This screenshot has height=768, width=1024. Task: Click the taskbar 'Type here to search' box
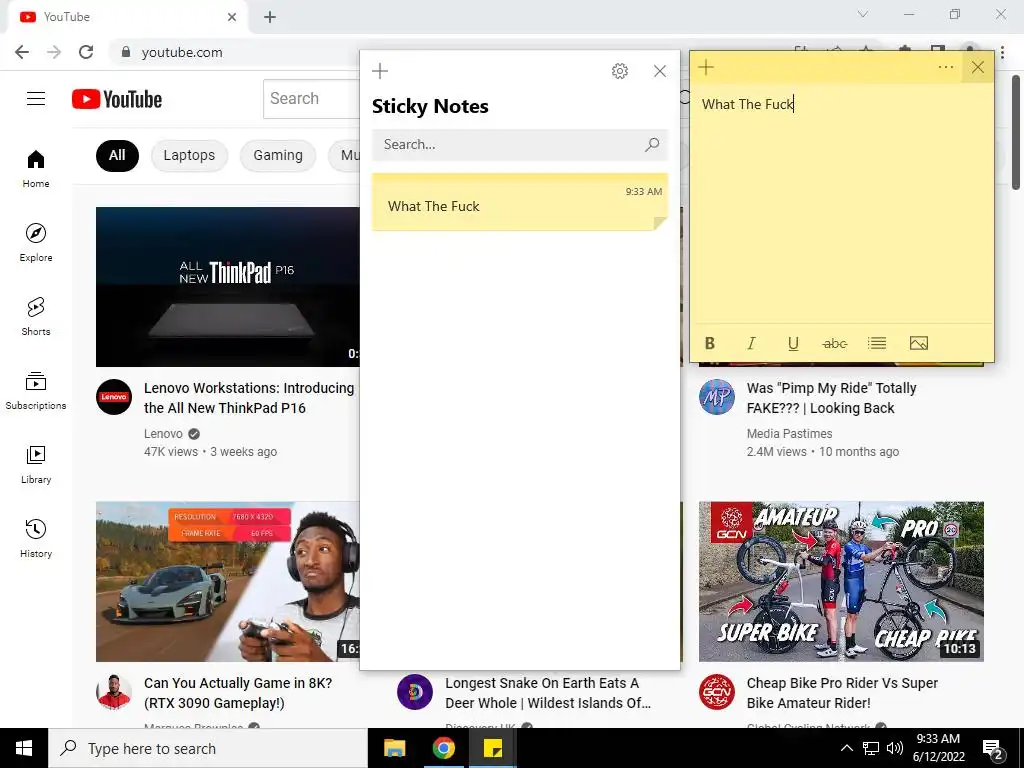tap(208, 748)
